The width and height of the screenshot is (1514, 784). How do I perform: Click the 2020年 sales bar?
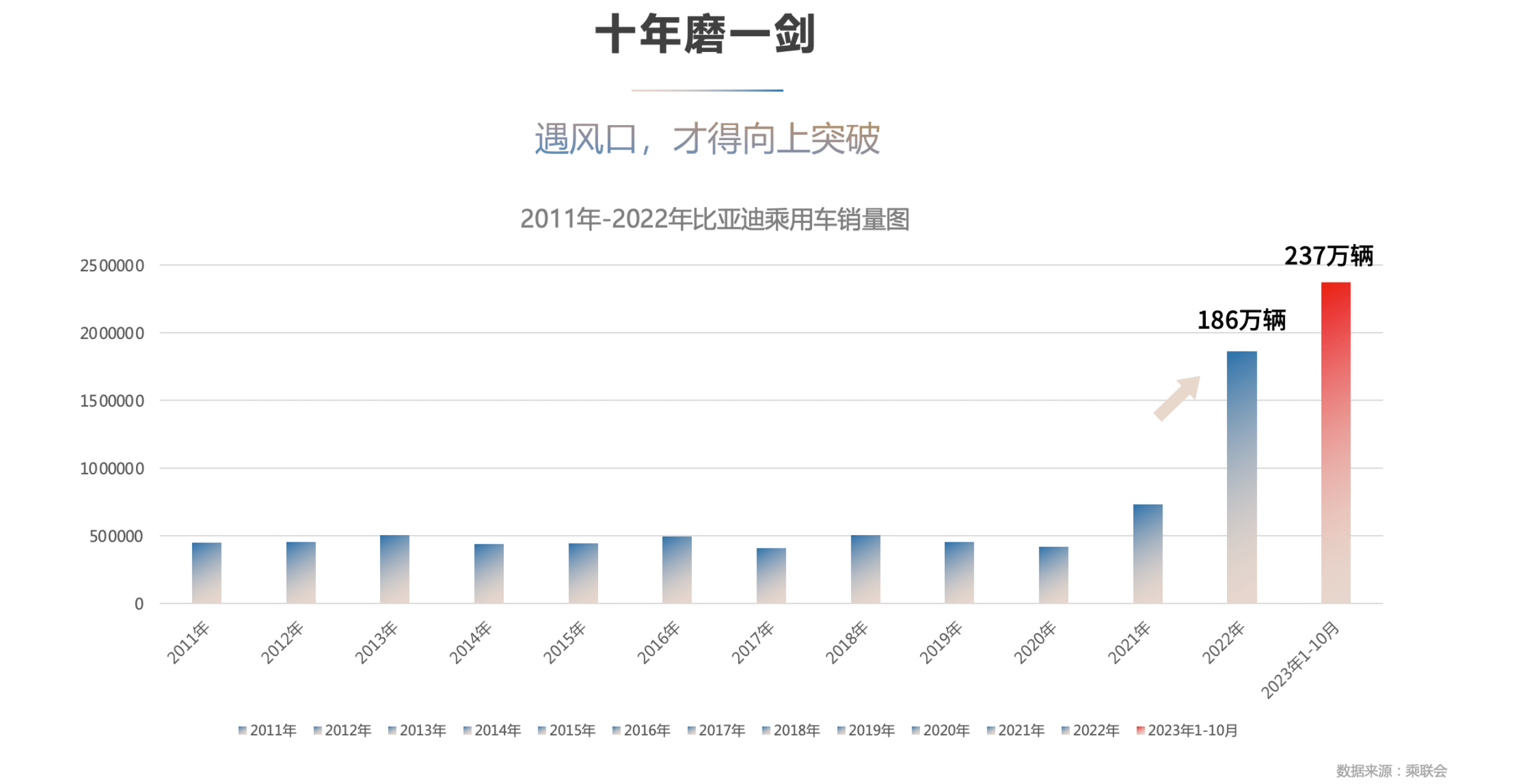(x=1053, y=575)
